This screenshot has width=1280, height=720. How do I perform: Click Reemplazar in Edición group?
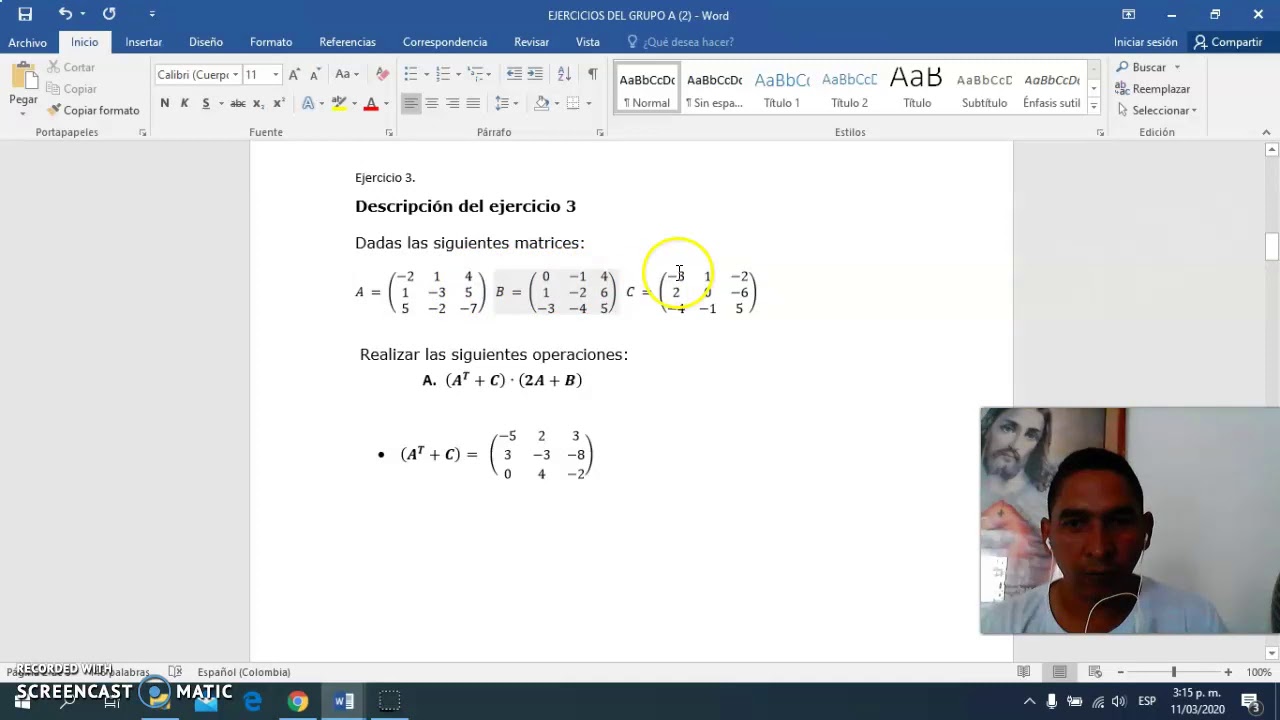(x=1153, y=89)
